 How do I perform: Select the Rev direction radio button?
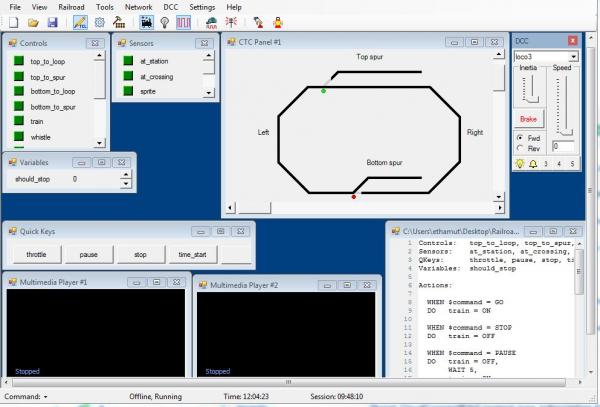521,148
